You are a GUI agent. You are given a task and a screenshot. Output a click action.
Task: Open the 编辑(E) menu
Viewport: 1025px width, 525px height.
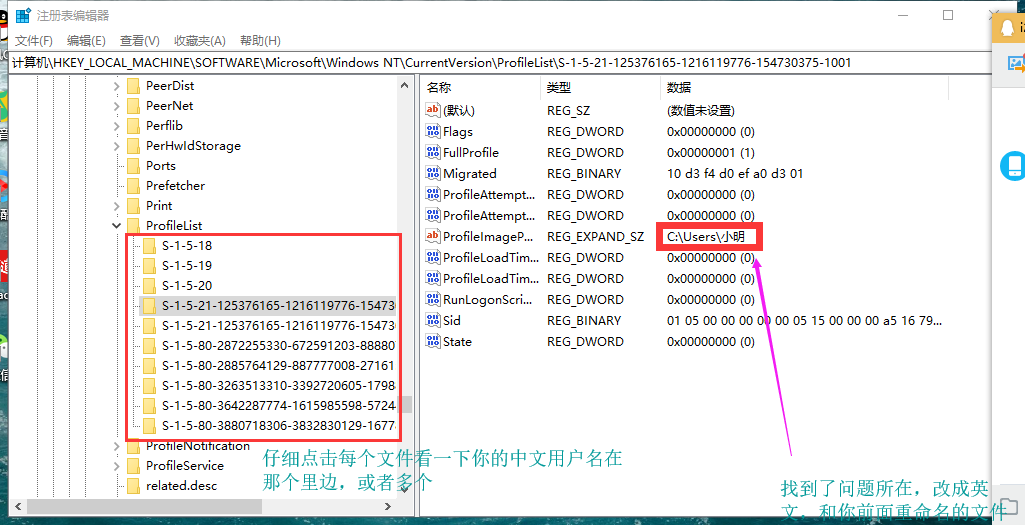pyautogui.click(x=86, y=41)
